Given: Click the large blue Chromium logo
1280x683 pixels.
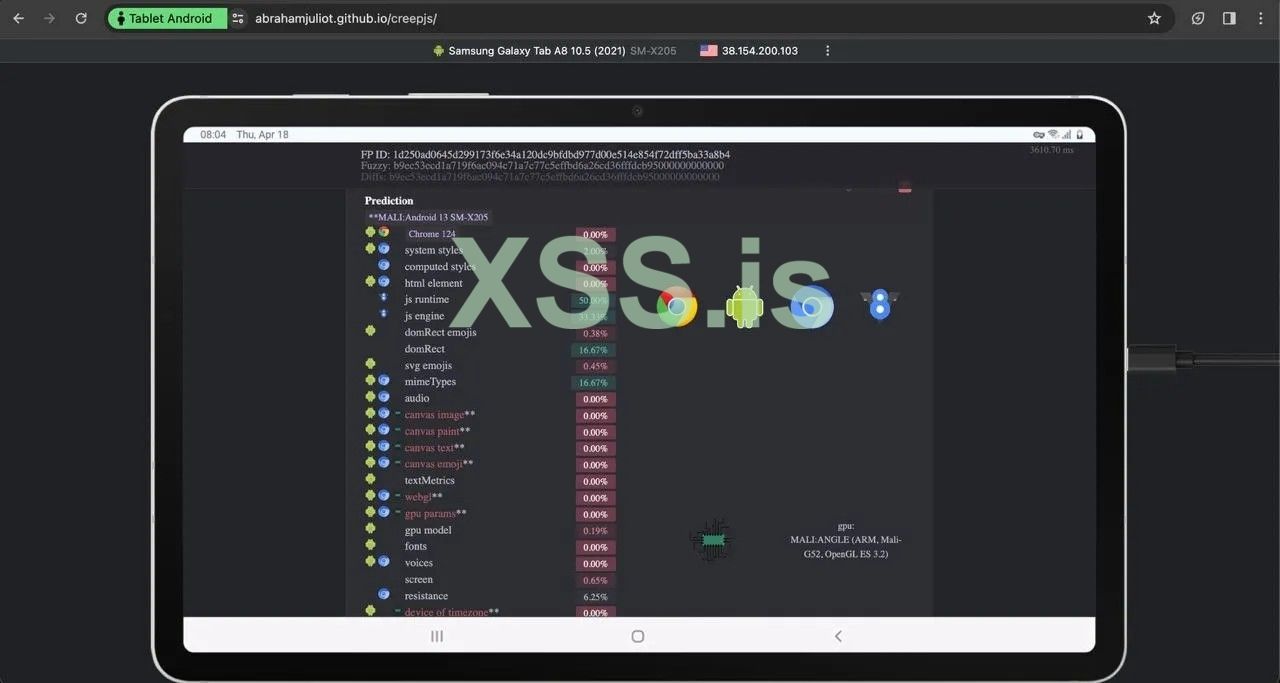Looking at the screenshot, I should [812, 308].
